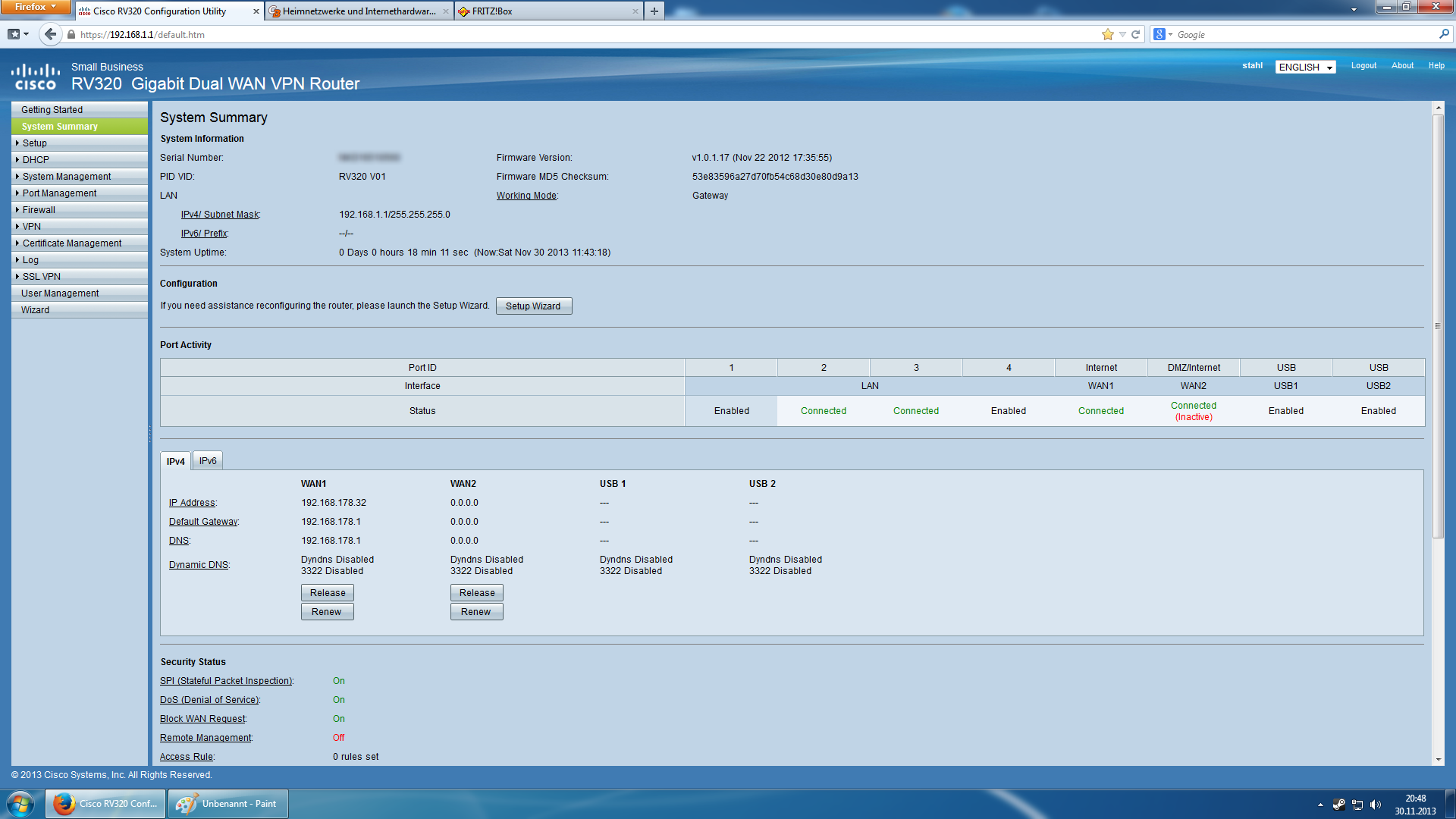The image size is (1456, 819).
Task: Click the page reload icon
Action: (x=1136, y=34)
